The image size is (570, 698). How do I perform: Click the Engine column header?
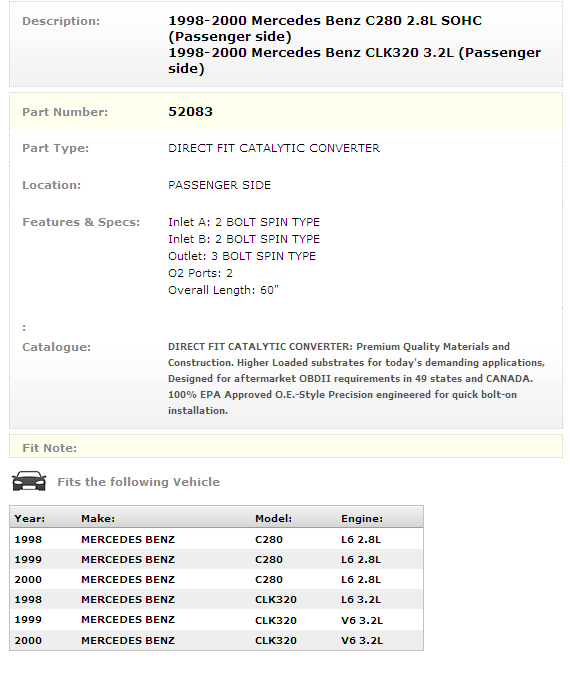[362, 518]
